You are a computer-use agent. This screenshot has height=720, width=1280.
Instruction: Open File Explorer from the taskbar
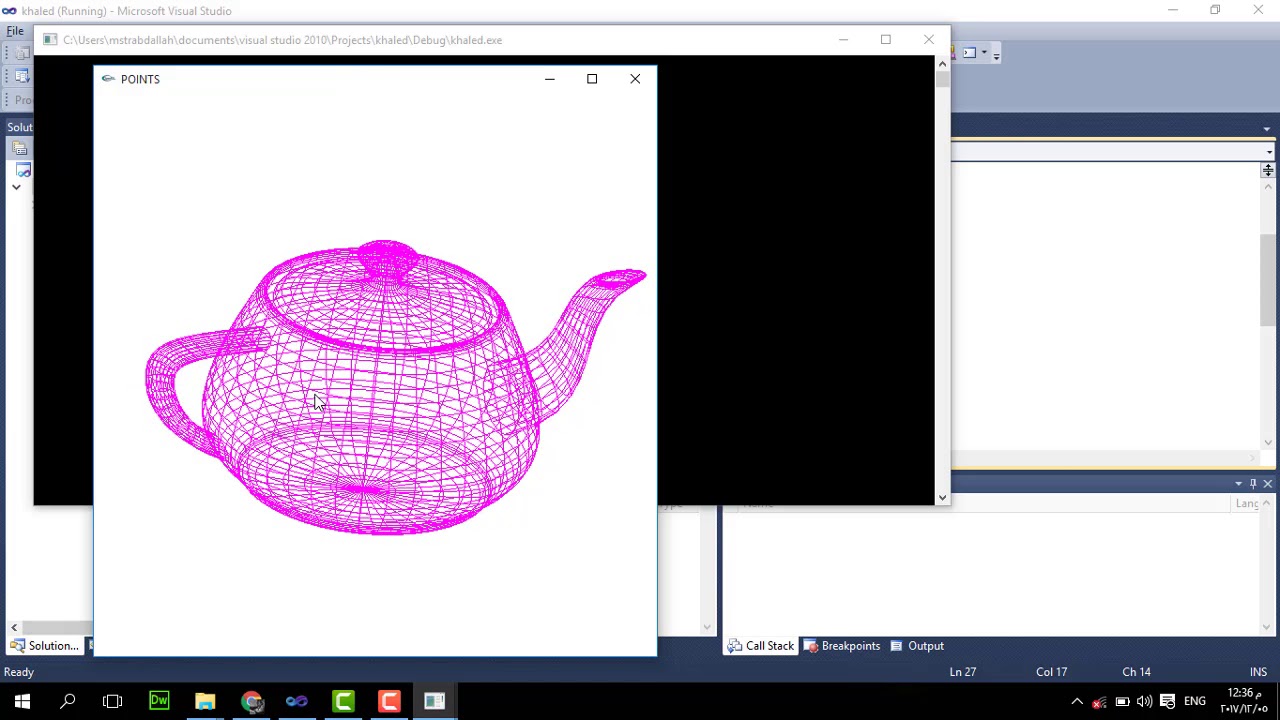pyautogui.click(x=205, y=701)
